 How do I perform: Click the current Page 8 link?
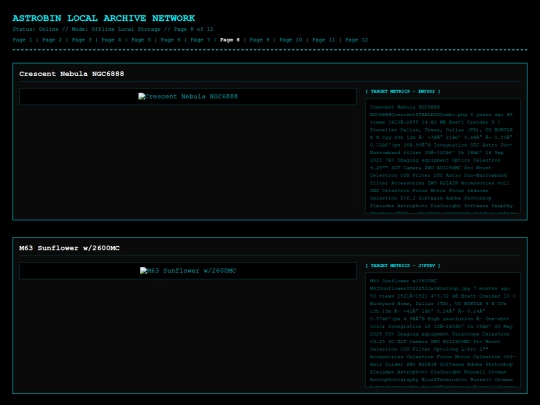(x=230, y=40)
